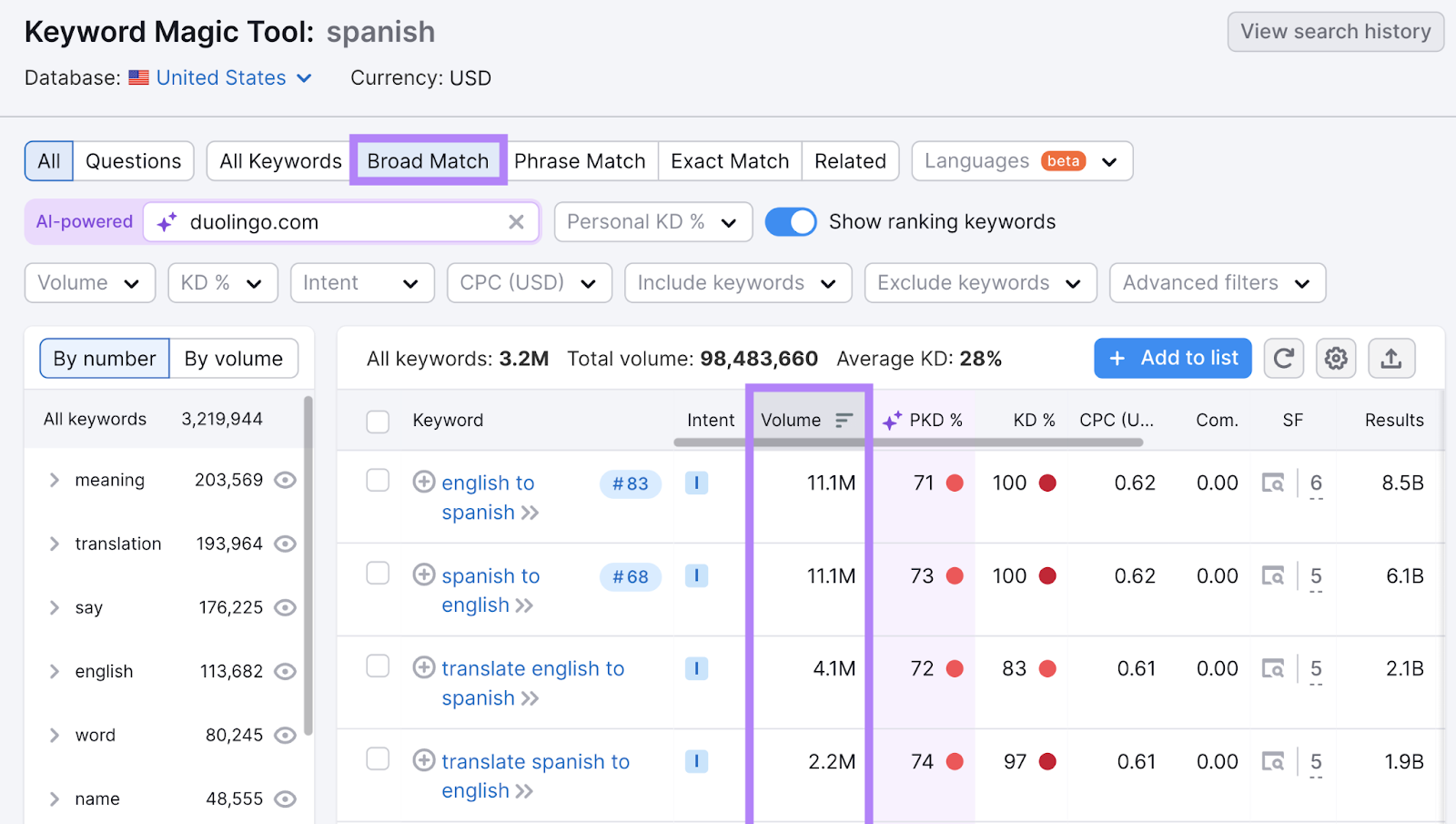Open the Intent filter dropdown
Image resolution: width=1456 pixels, height=824 pixels.
pyautogui.click(x=361, y=282)
